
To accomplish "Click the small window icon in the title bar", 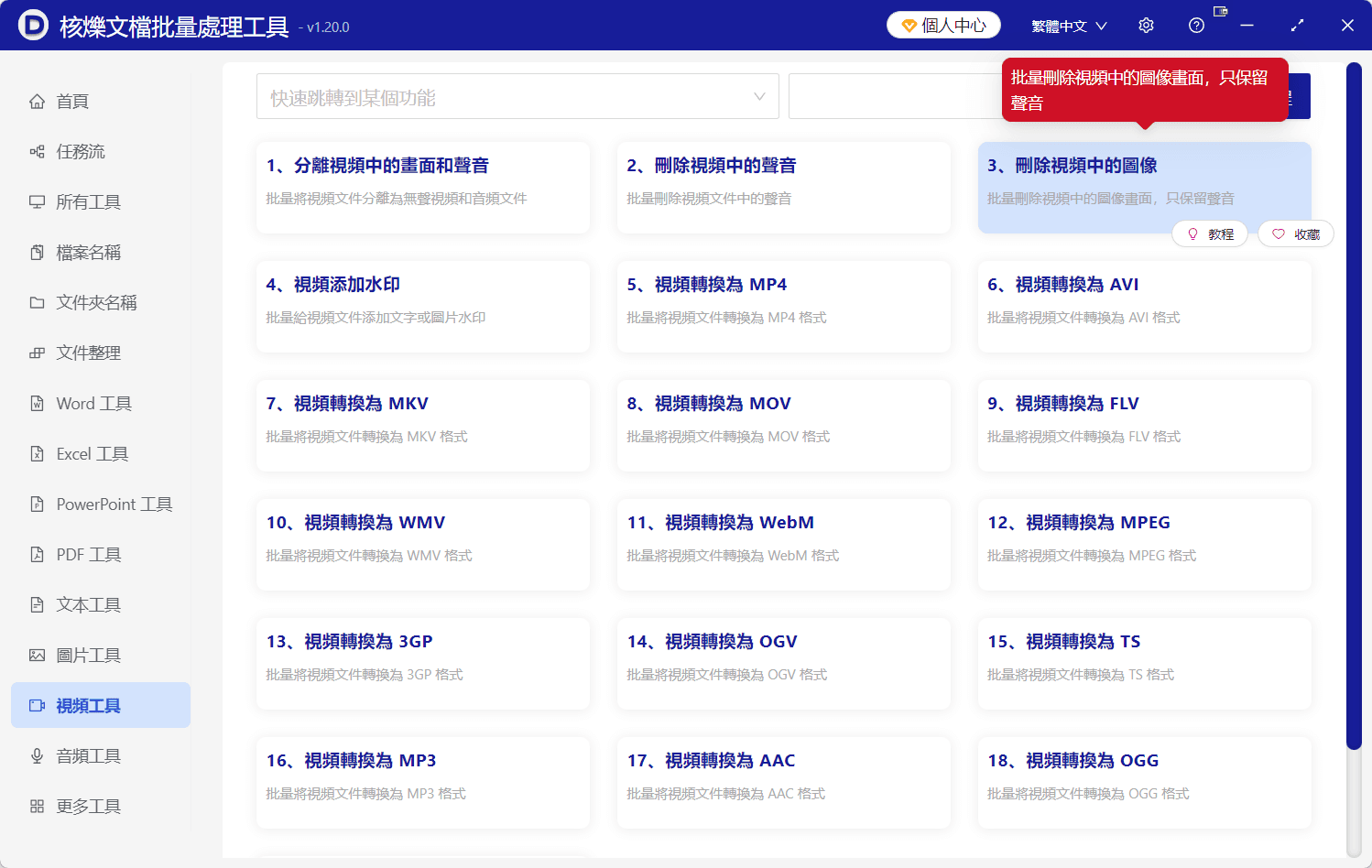I will (1220, 11).
